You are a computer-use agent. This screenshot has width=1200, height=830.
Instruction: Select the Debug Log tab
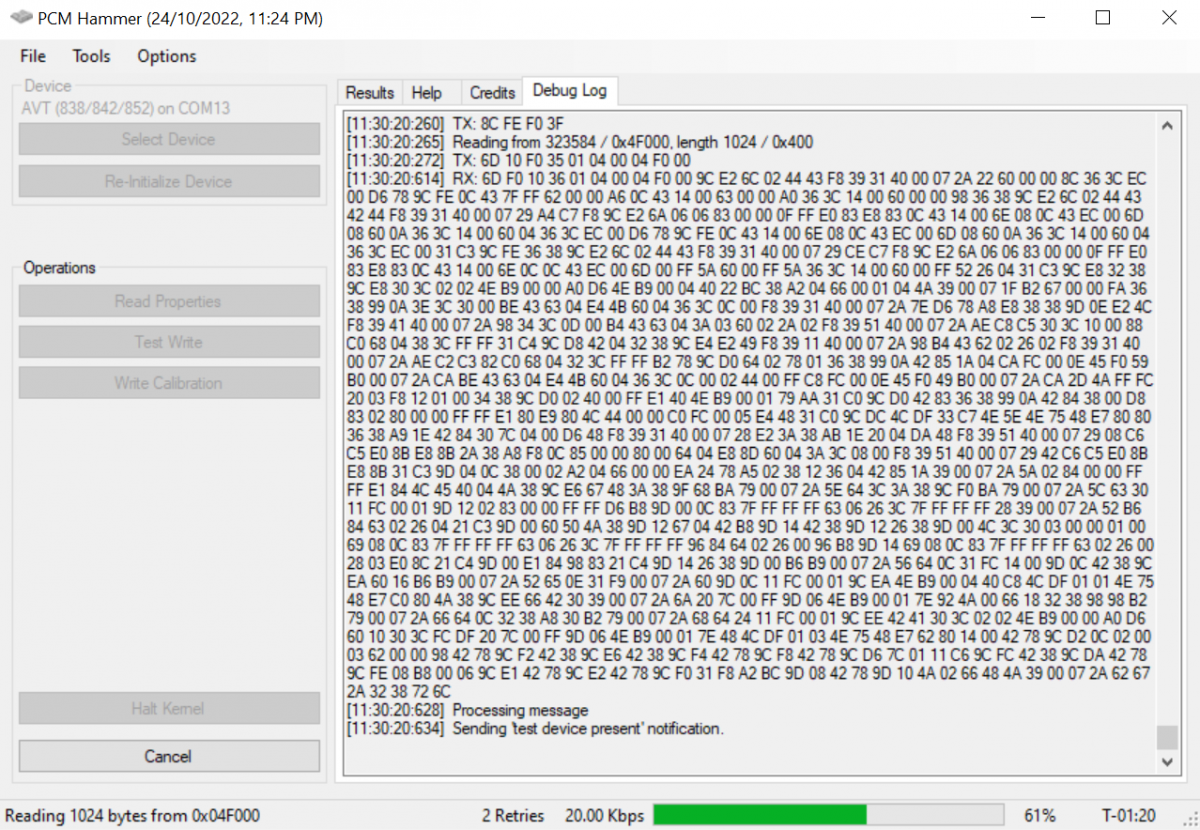point(570,90)
